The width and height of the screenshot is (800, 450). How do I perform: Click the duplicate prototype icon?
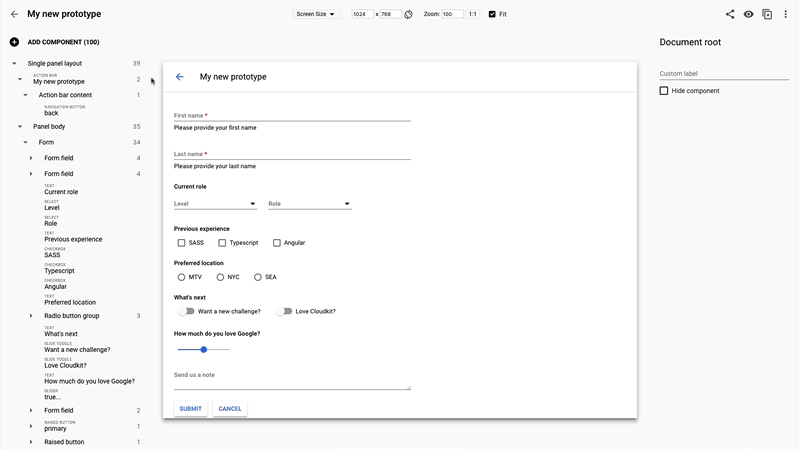(x=767, y=14)
